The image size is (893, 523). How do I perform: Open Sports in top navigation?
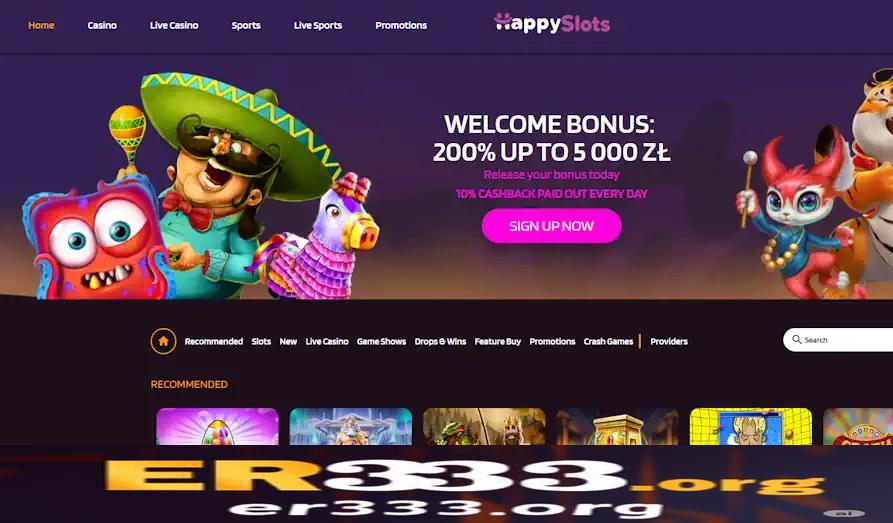246,25
